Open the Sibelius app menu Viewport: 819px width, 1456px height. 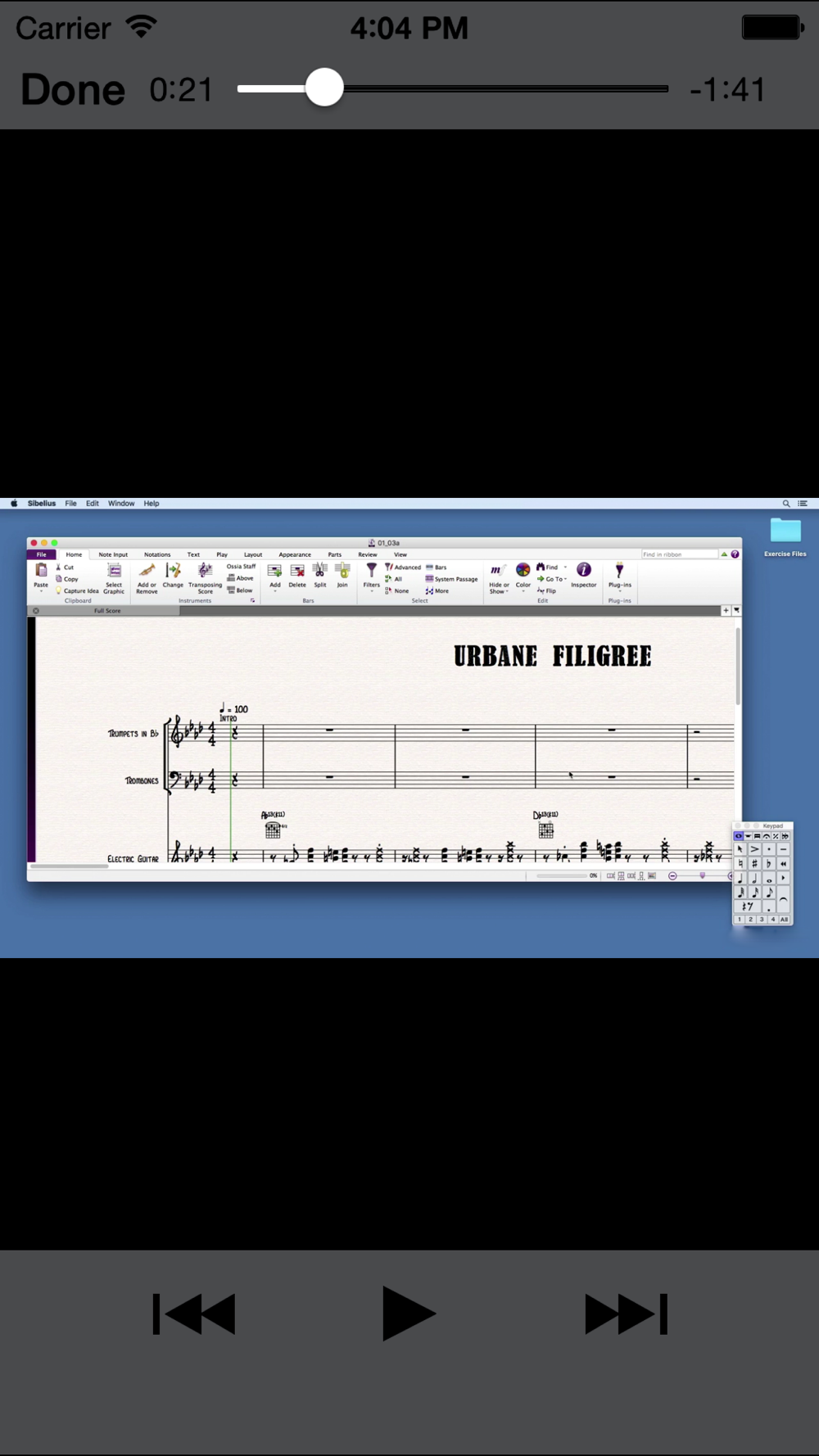pyautogui.click(x=42, y=504)
